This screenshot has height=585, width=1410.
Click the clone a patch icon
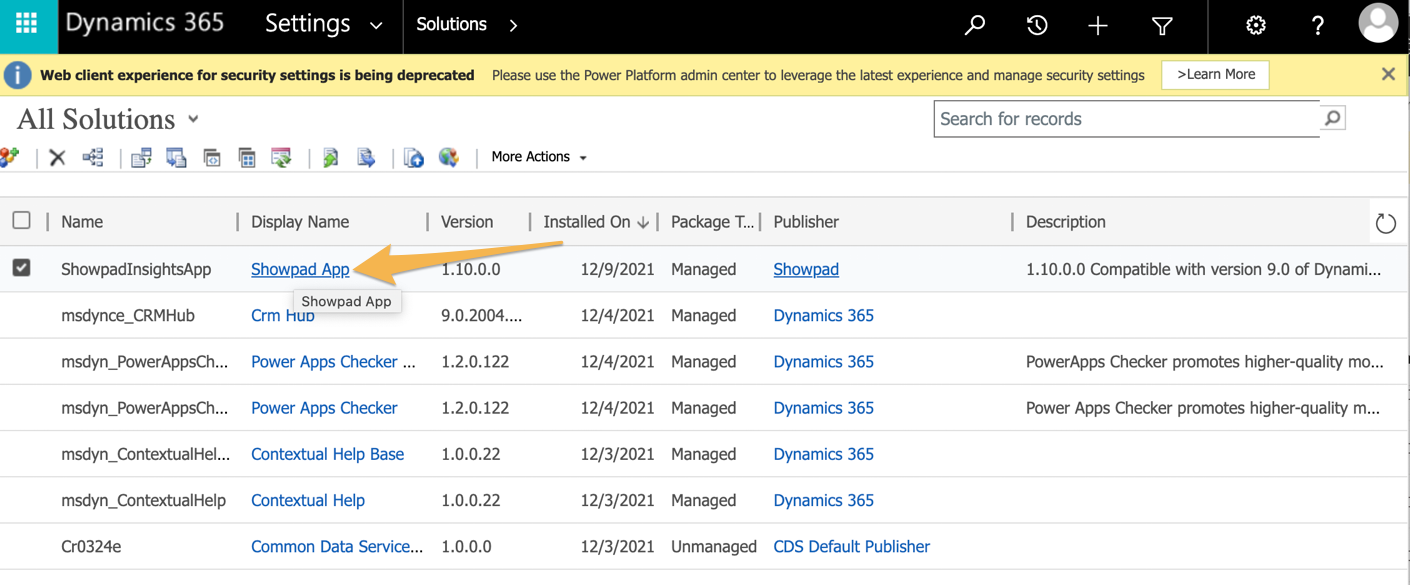141,157
